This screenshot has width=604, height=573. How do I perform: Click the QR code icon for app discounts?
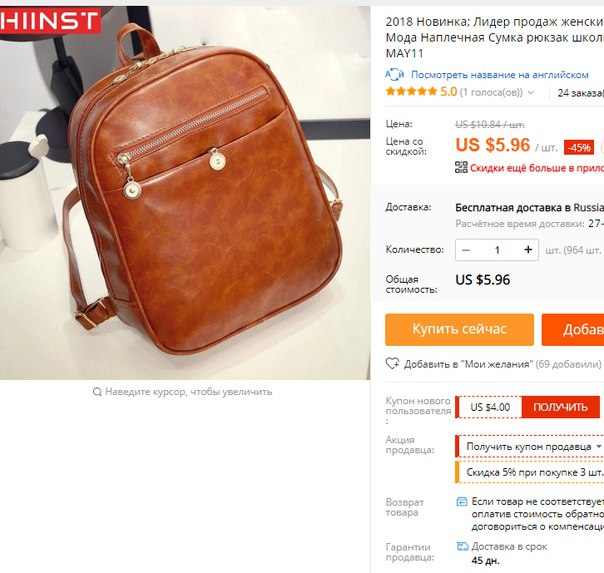tap(461, 168)
